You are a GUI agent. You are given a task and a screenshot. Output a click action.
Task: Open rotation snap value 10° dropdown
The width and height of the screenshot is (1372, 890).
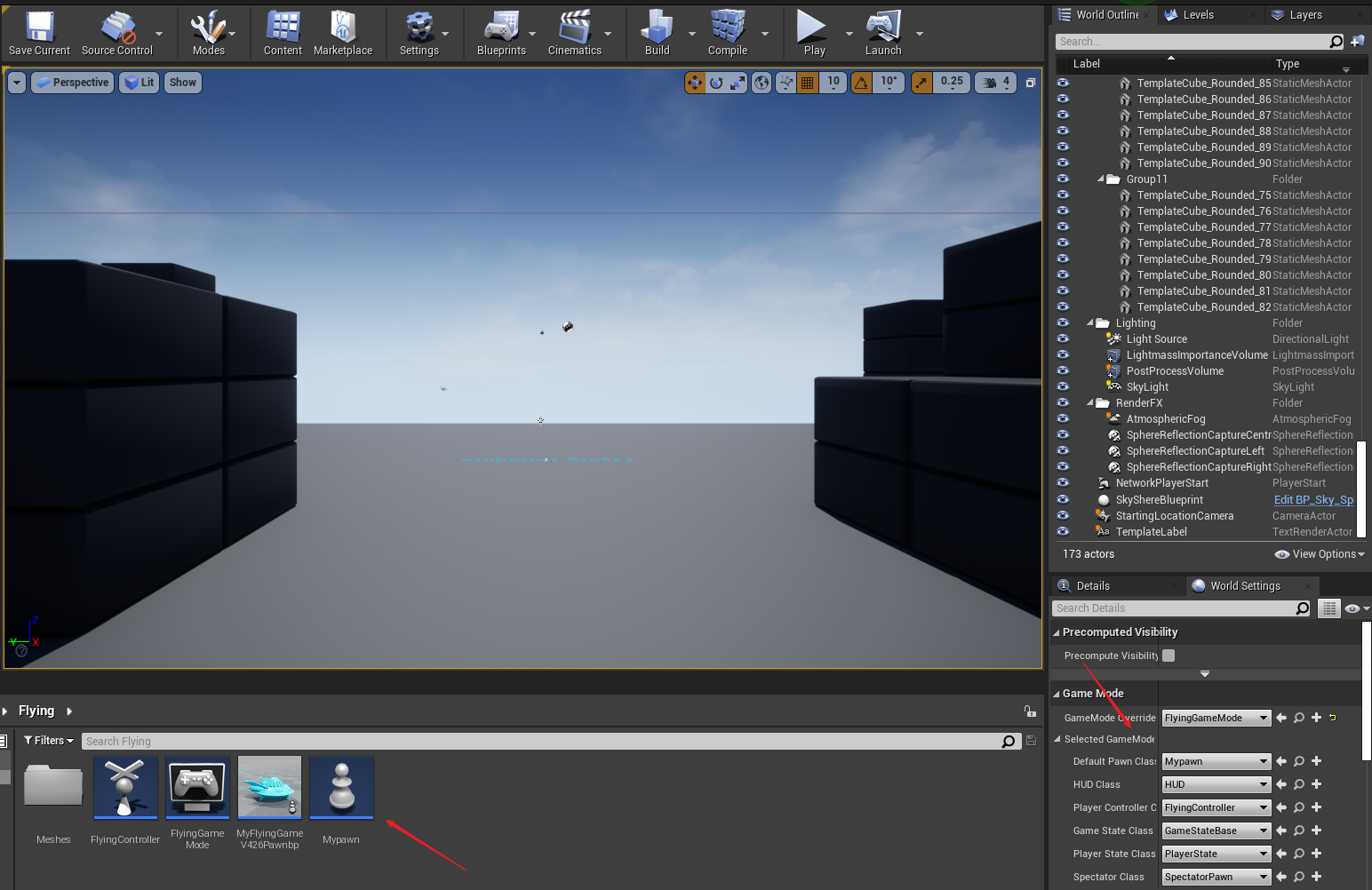(889, 83)
